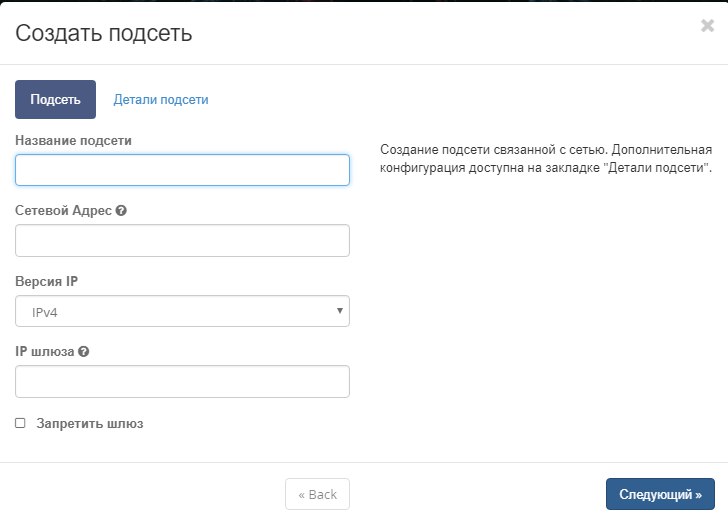Image resolution: width=728 pixels, height=515 pixels.
Task: Focus the Название подсети text field
Action: (x=182, y=170)
